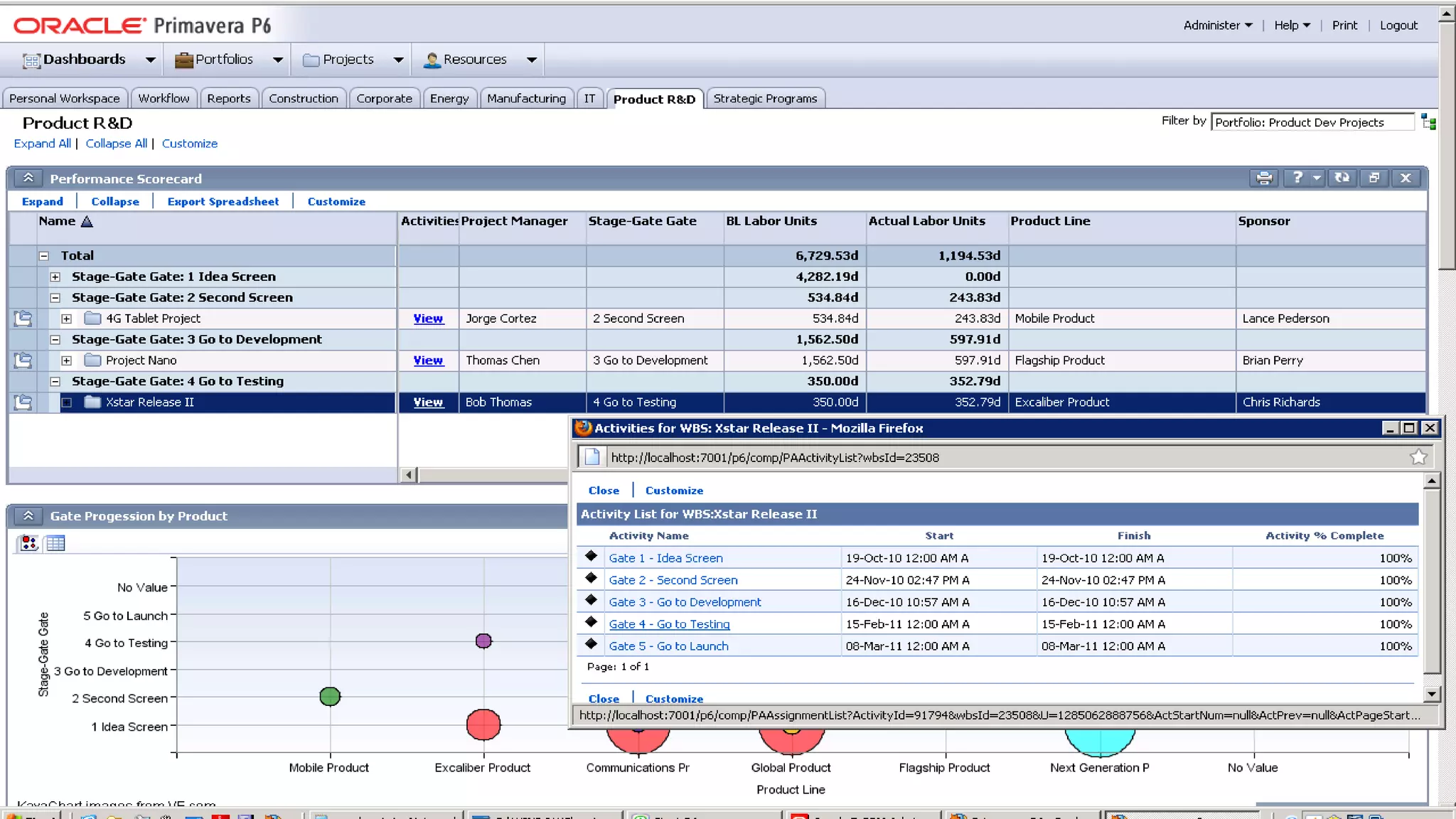Screen dimensions: 1456x819
Task: Print the Performance Scorecard portlet
Action: coord(1264,178)
